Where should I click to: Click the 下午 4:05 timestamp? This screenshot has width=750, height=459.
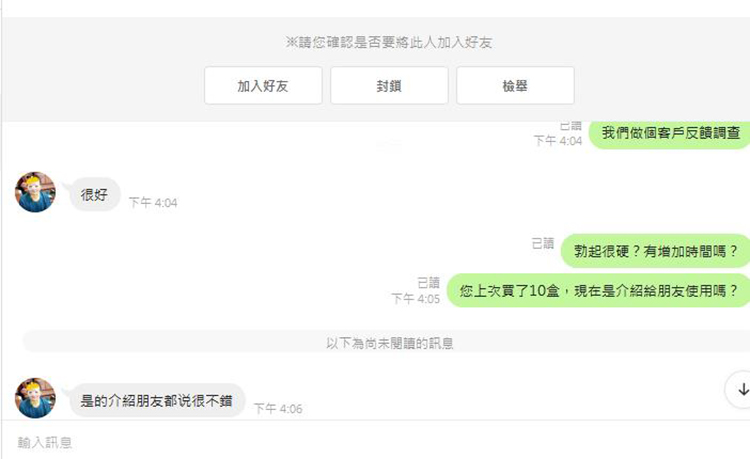(x=416, y=299)
